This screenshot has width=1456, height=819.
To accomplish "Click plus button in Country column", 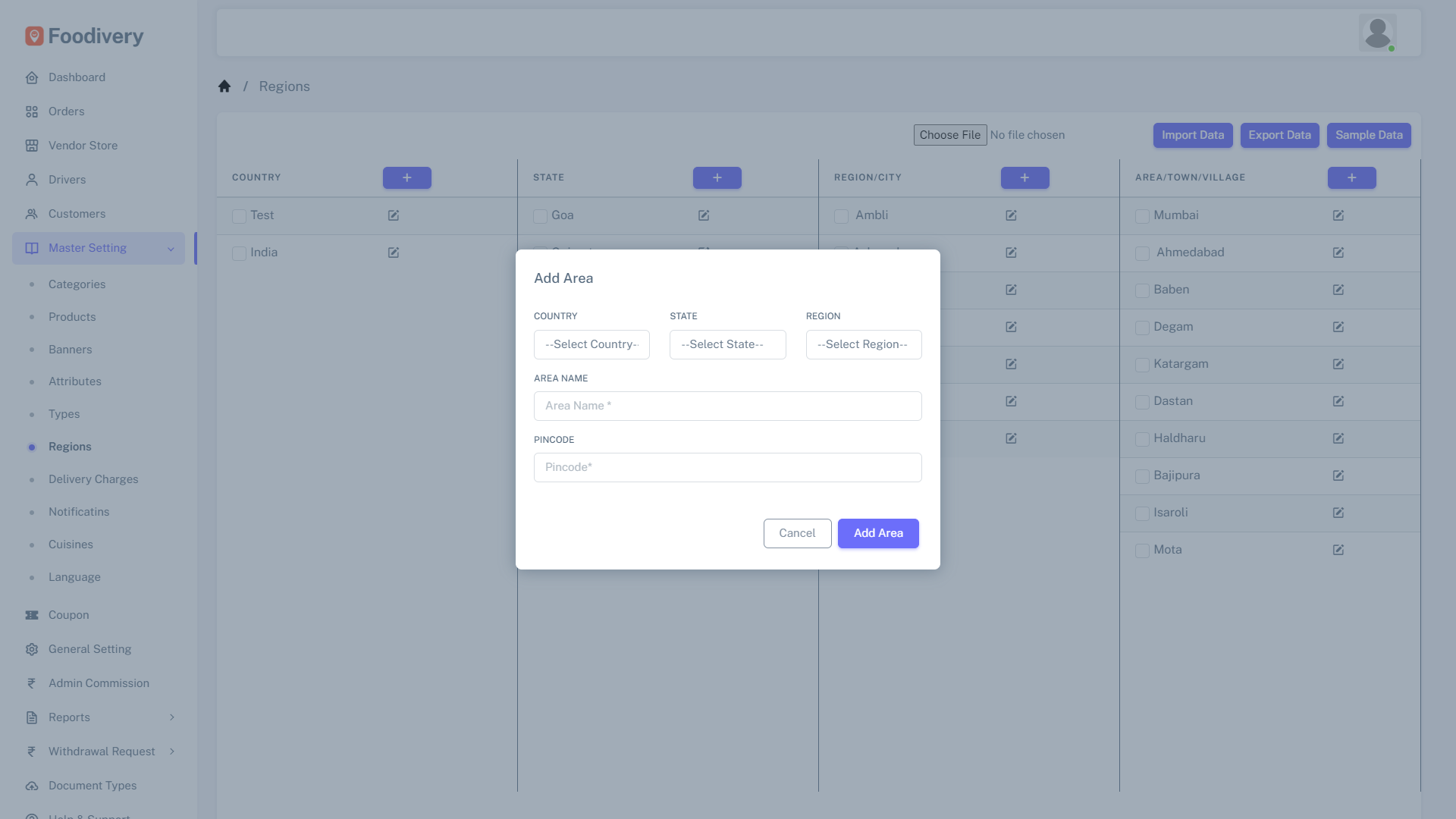I will [x=407, y=177].
